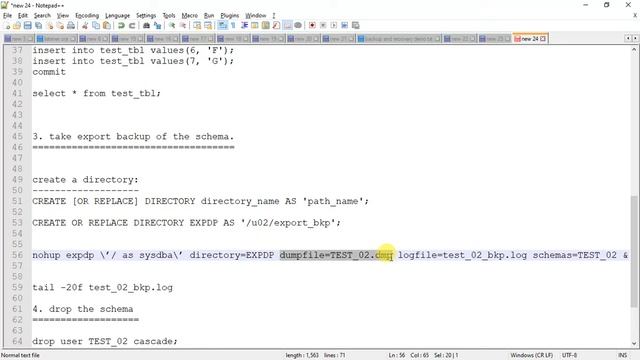Screen dimensions: 640x360
Task: Close the 'new 24' tab with its X
Action: 543,38
